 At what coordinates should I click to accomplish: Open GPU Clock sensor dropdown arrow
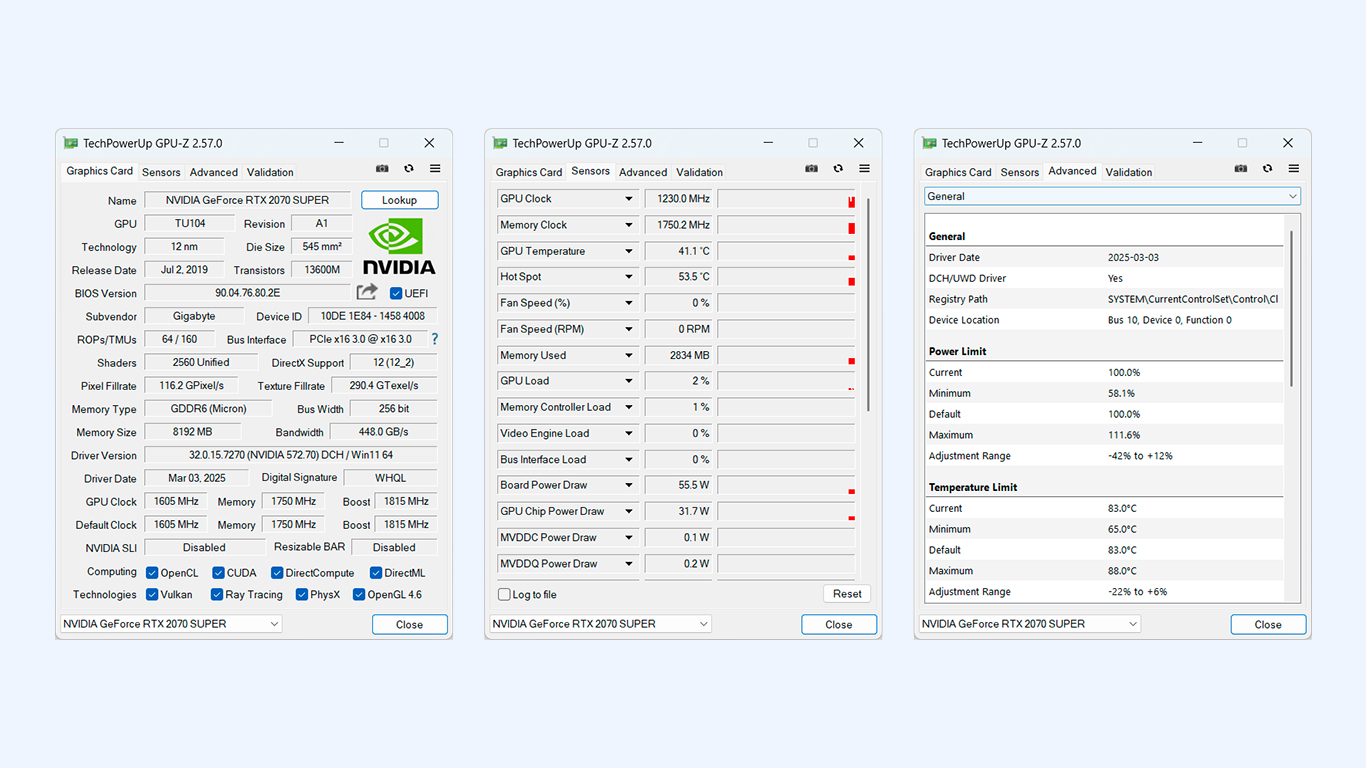click(629, 199)
